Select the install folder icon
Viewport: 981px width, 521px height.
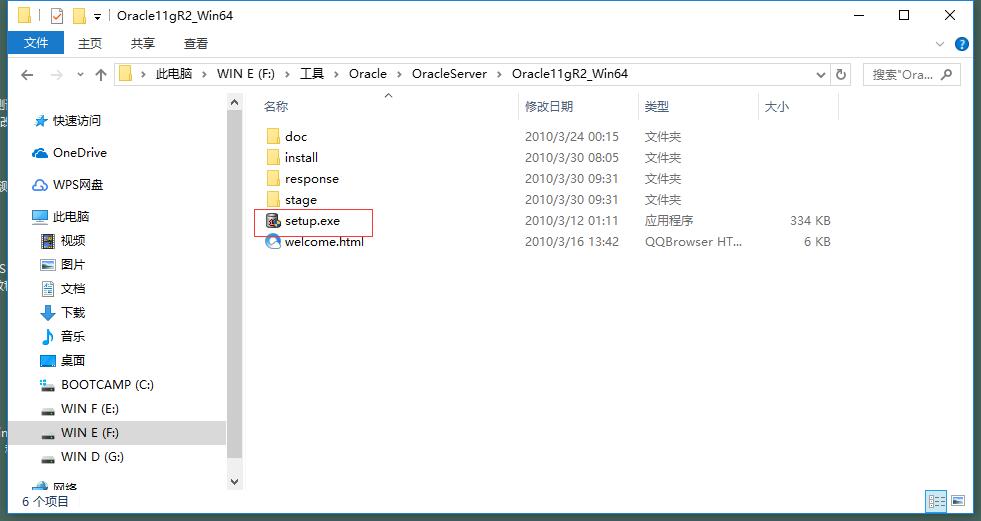pos(273,158)
